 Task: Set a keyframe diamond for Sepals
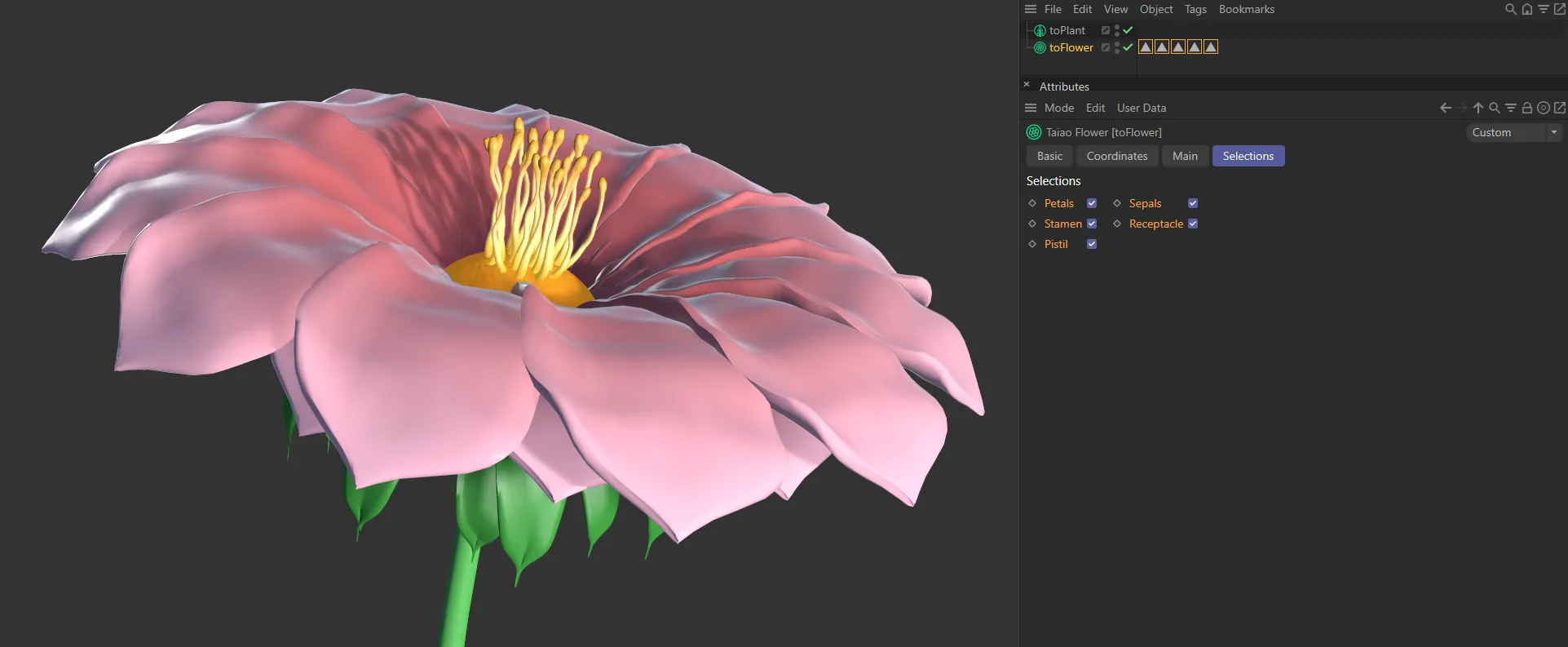(1117, 203)
